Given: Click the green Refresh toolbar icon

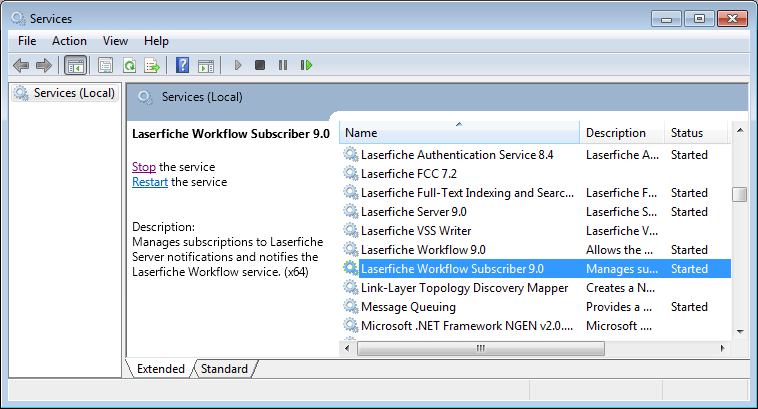Looking at the screenshot, I should (x=129, y=65).
